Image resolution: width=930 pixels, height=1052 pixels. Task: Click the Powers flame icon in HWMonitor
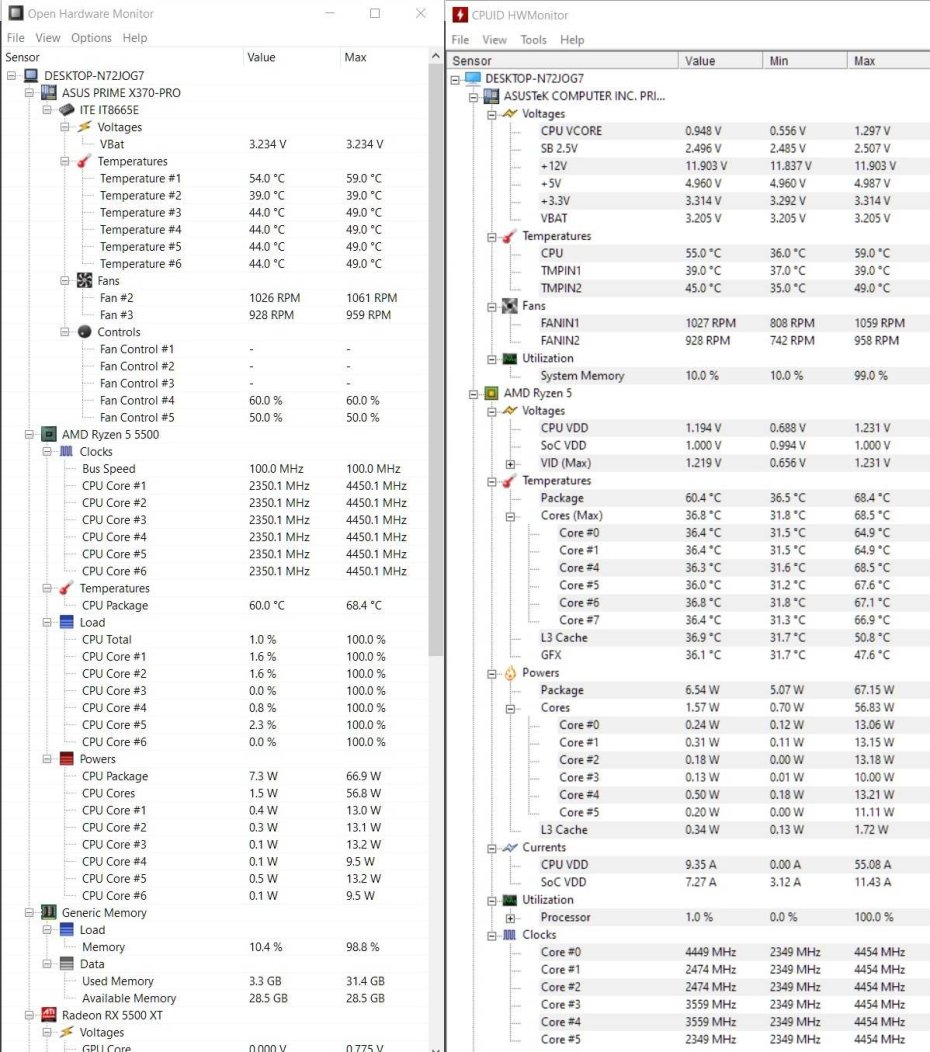point(510,672)
